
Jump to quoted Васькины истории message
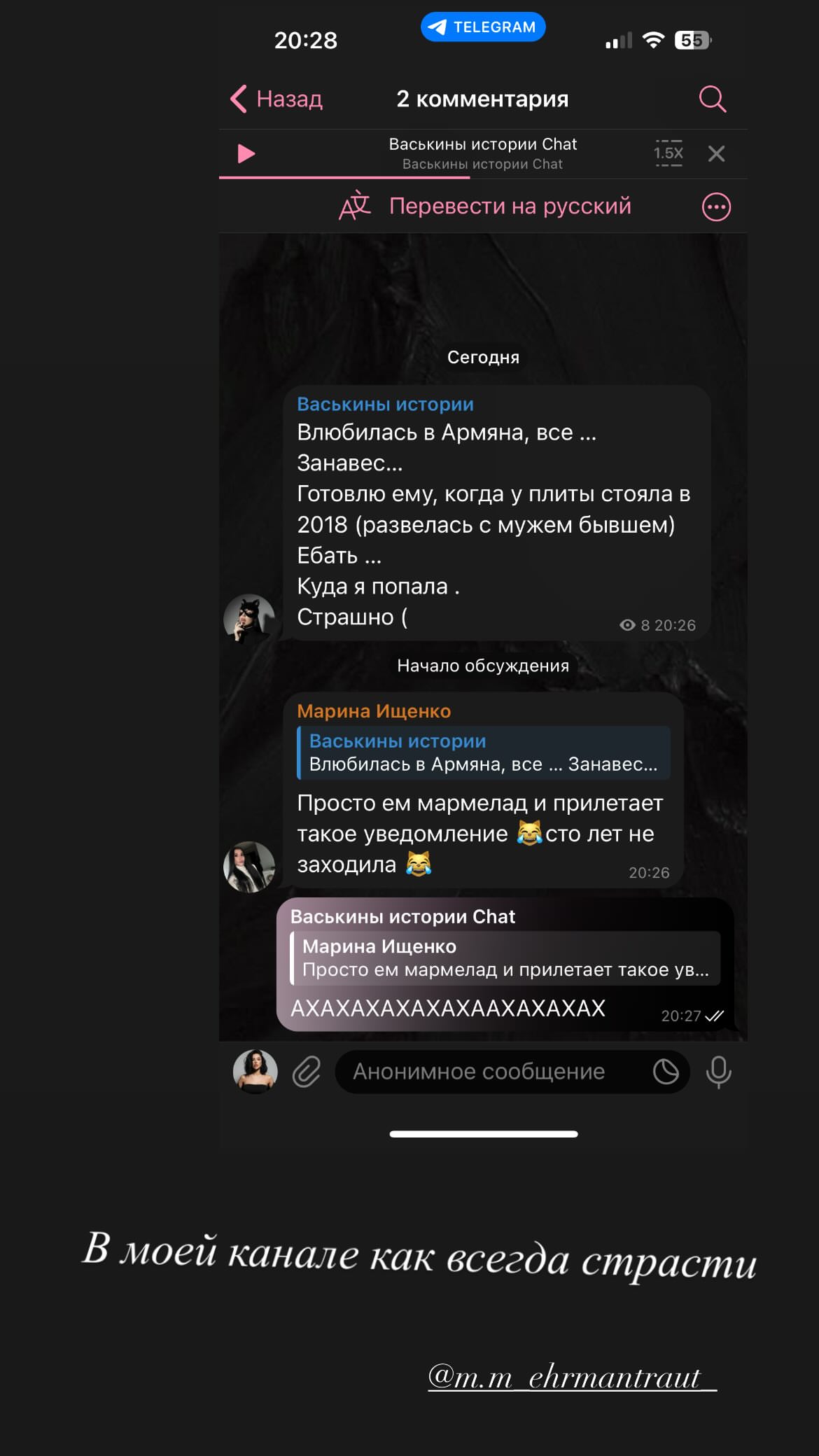click(484, 752)
